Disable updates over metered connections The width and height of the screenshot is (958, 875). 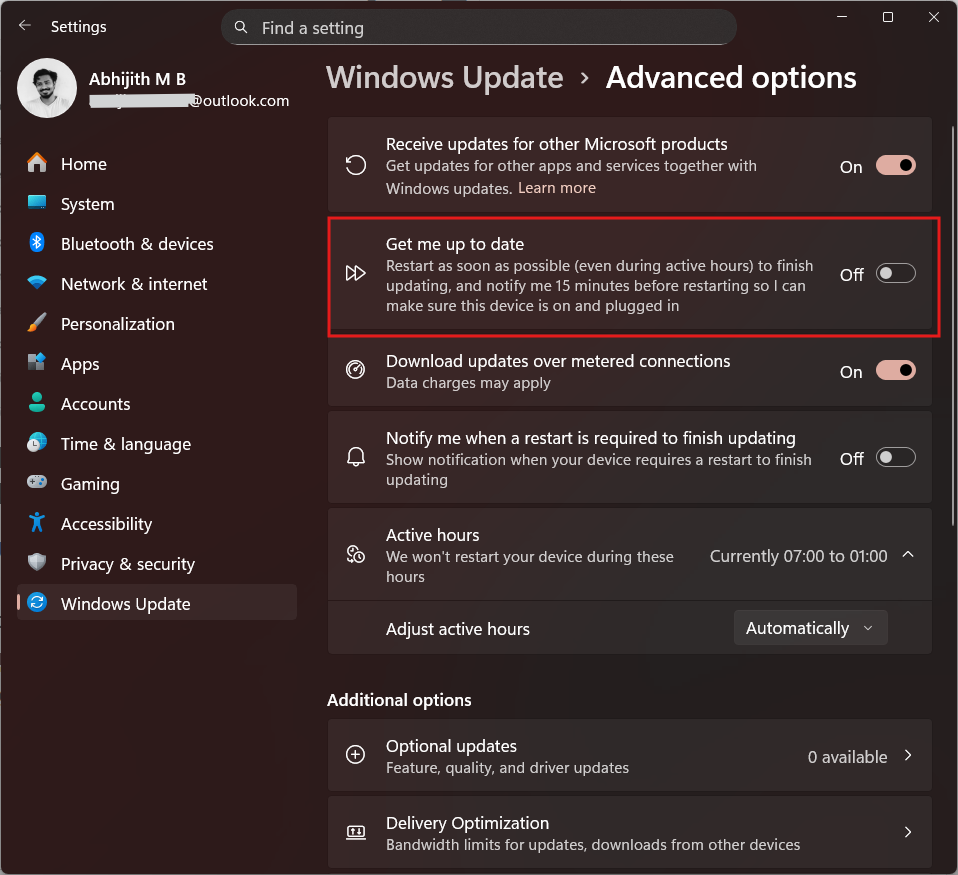click(895, 369)
